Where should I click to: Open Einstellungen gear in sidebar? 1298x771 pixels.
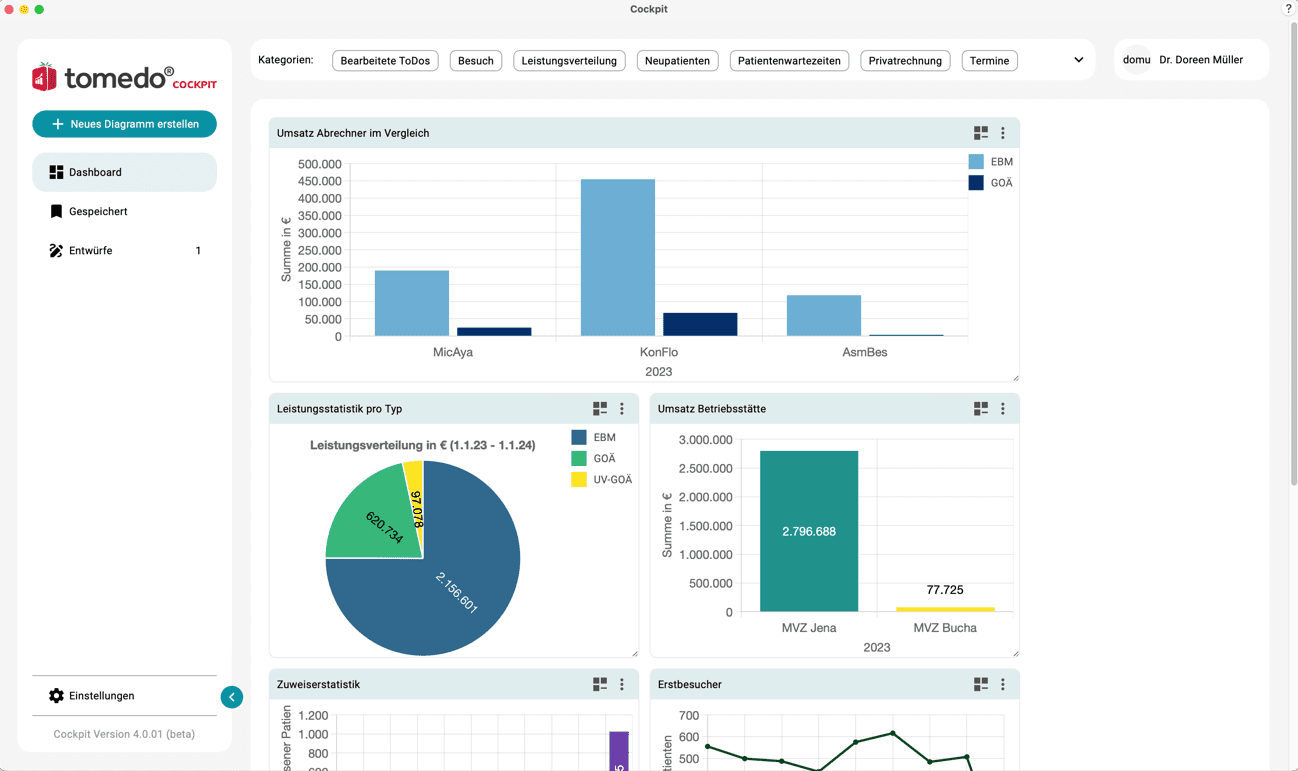[x=57, y=696]
